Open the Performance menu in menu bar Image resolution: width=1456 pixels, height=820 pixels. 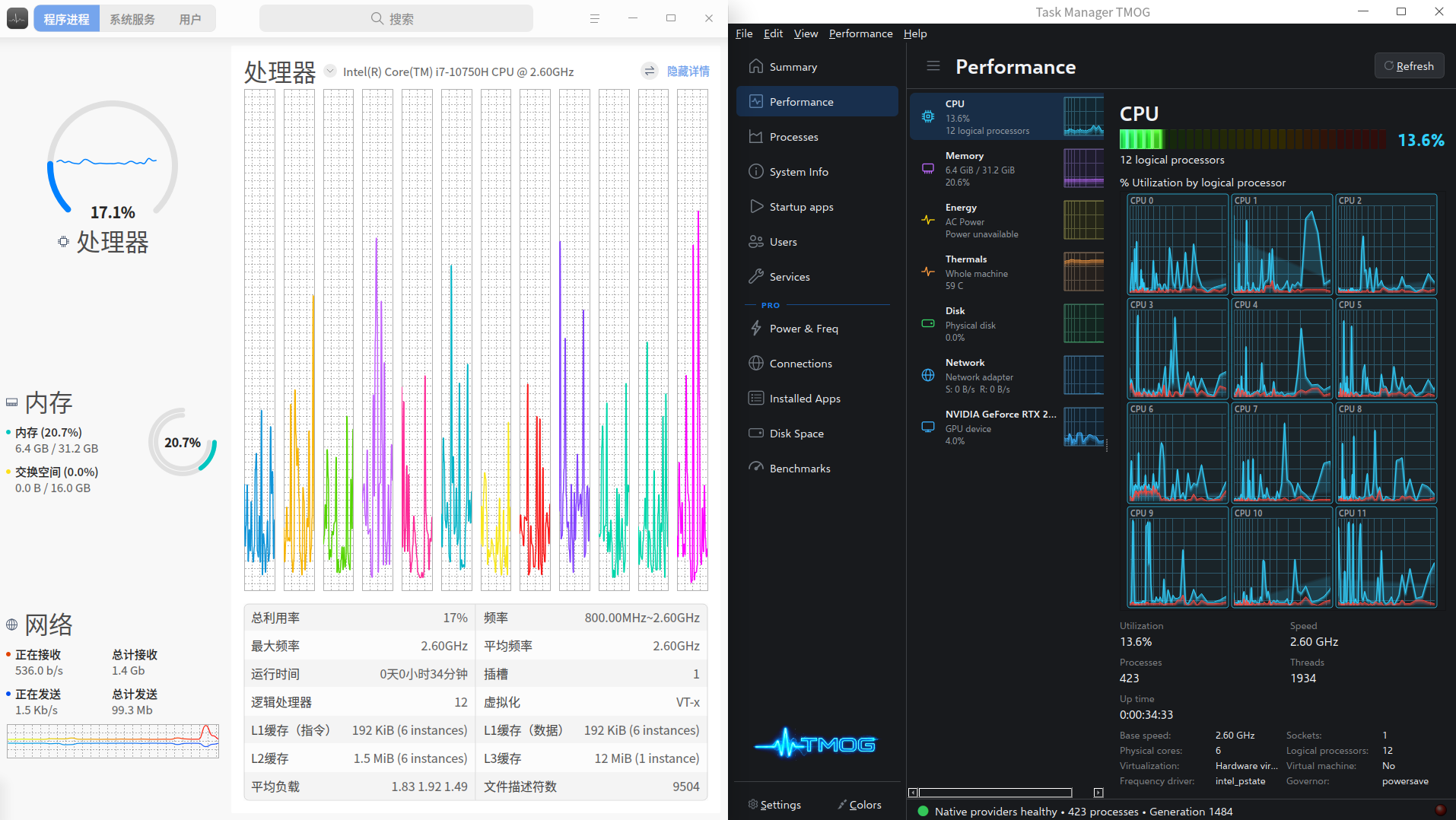tap(860, 33)
